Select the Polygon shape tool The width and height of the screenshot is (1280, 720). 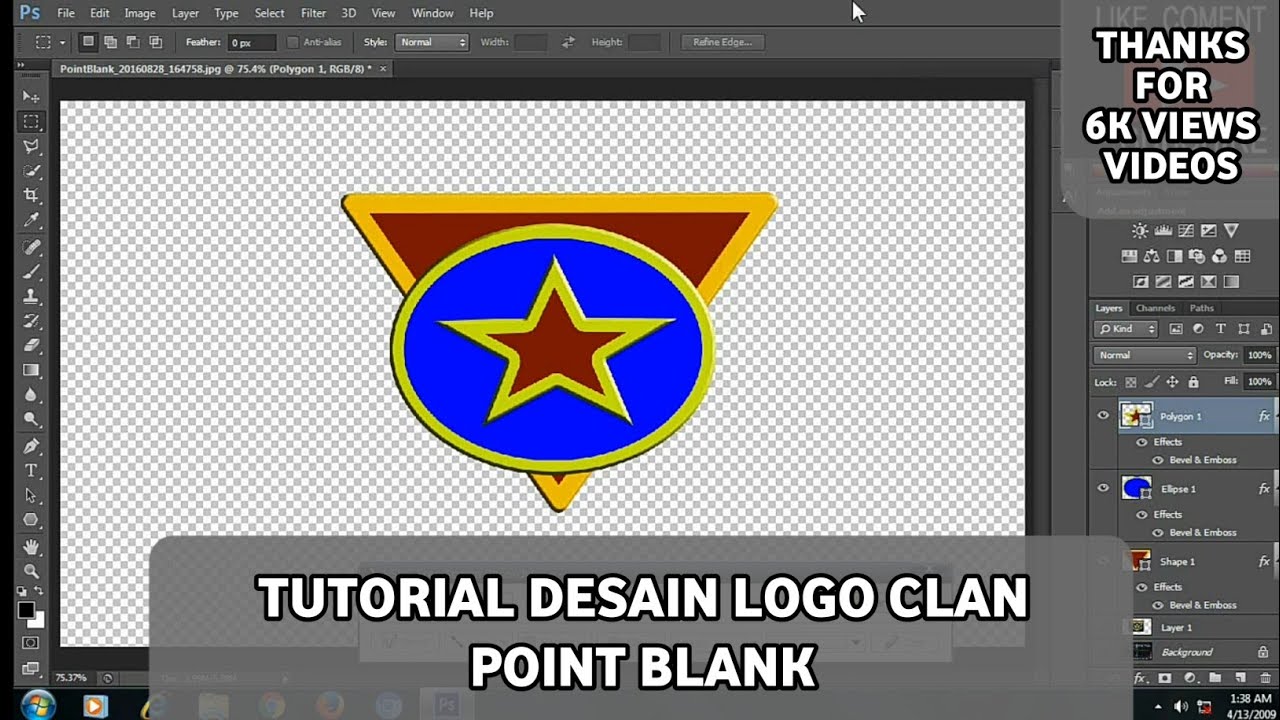31,520
